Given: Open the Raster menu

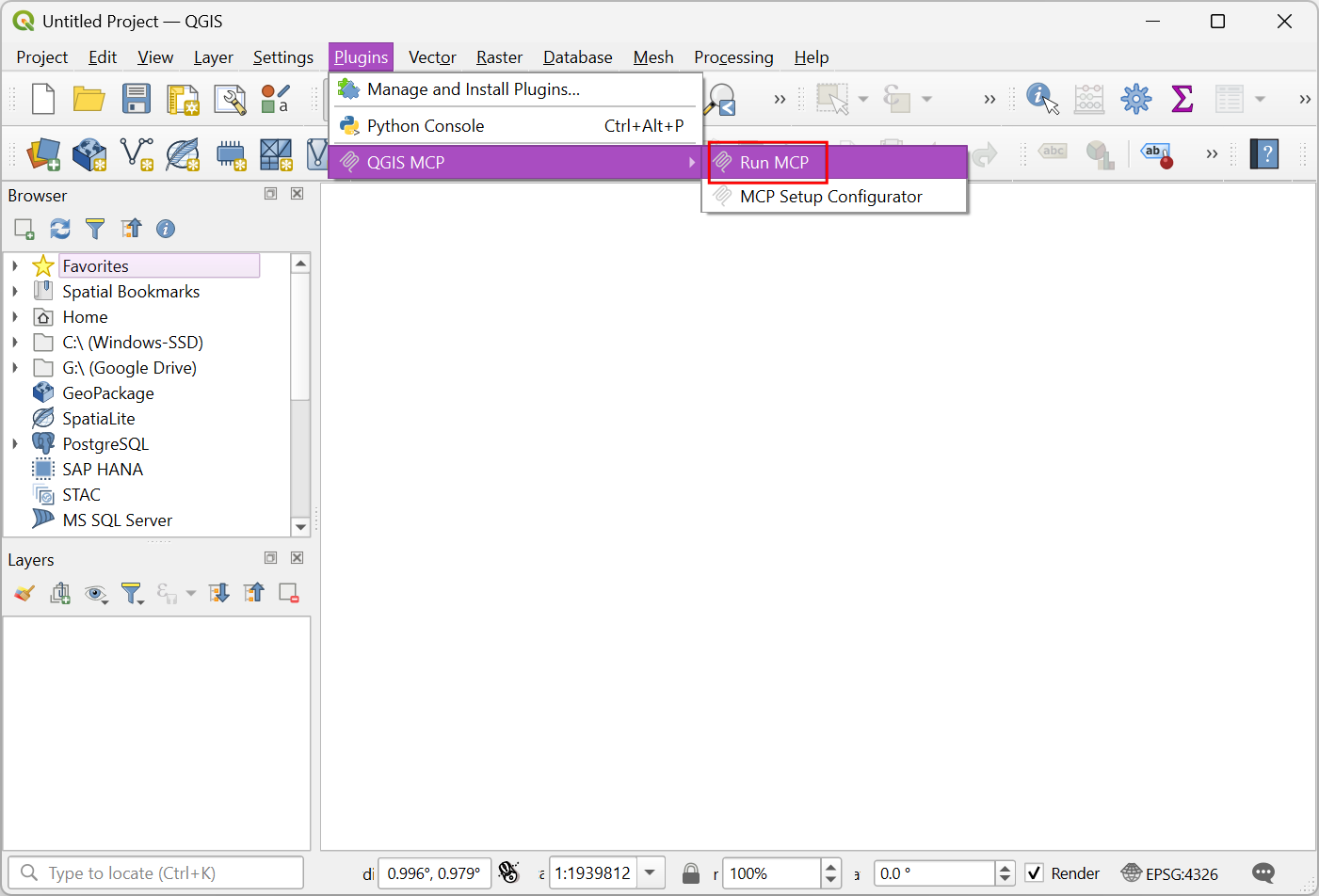Looking at the screenshot, I should [499, 57].
